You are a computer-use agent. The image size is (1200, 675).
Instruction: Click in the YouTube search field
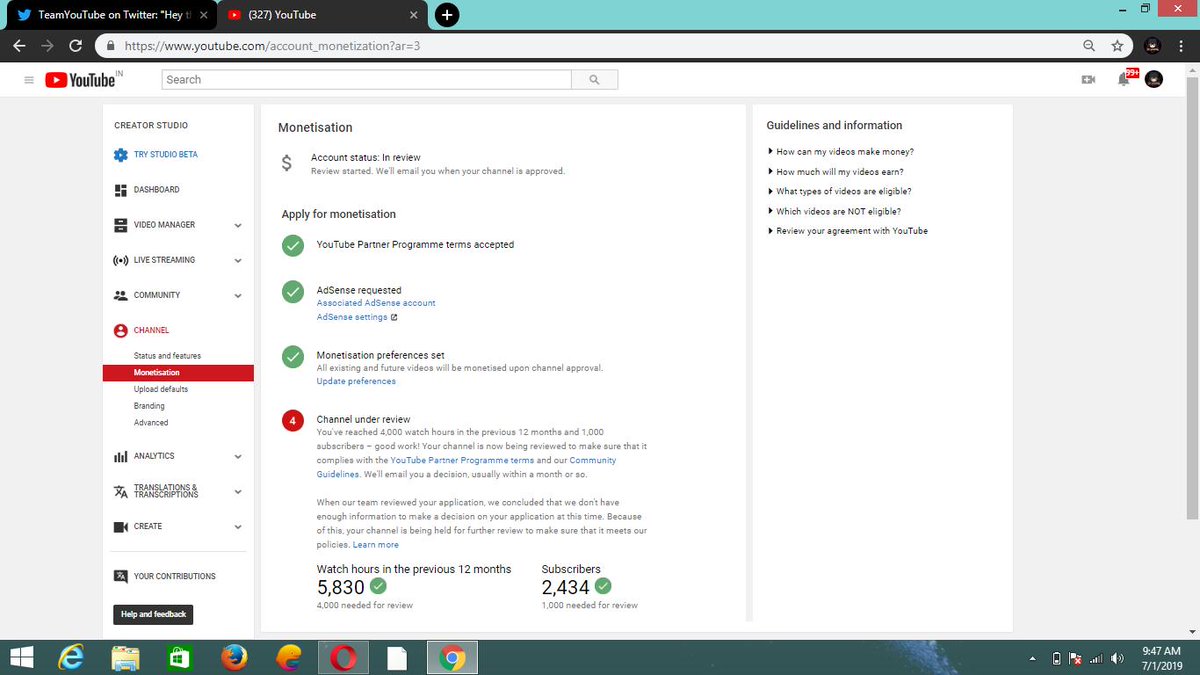coord(366,80)
